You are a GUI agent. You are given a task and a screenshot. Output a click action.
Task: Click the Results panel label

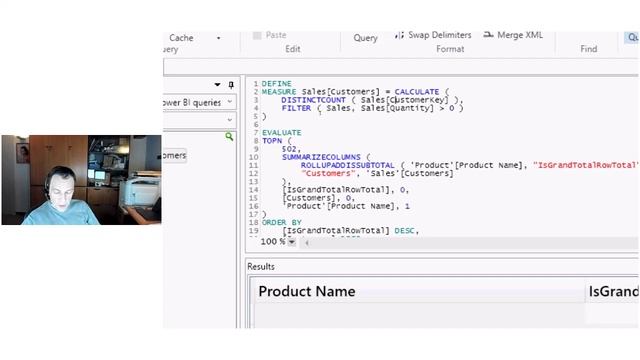261,267
